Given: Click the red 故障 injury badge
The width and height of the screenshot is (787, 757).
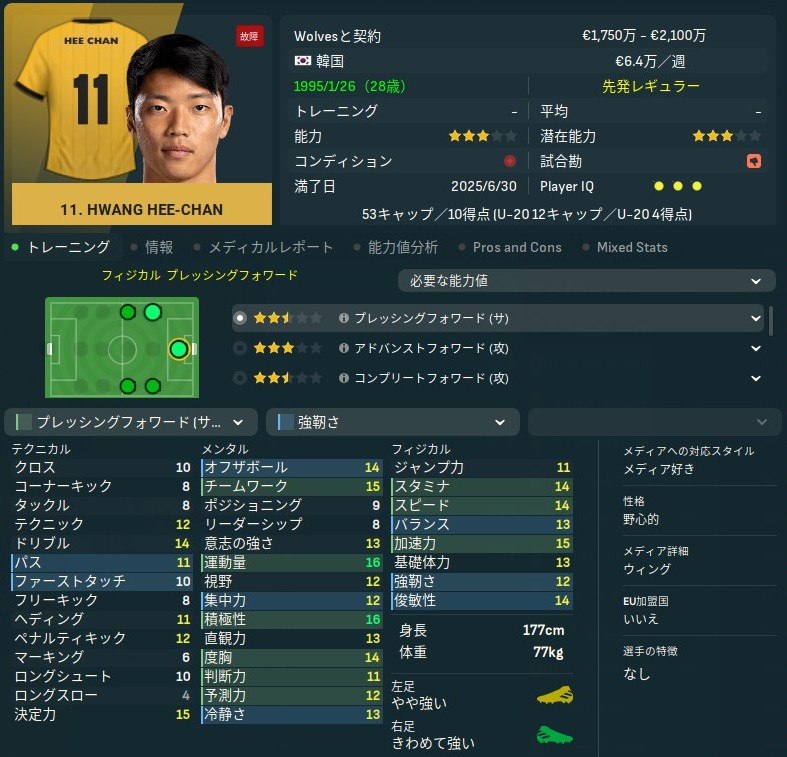Looking at the screenshot, I should [x=249, y=36].
